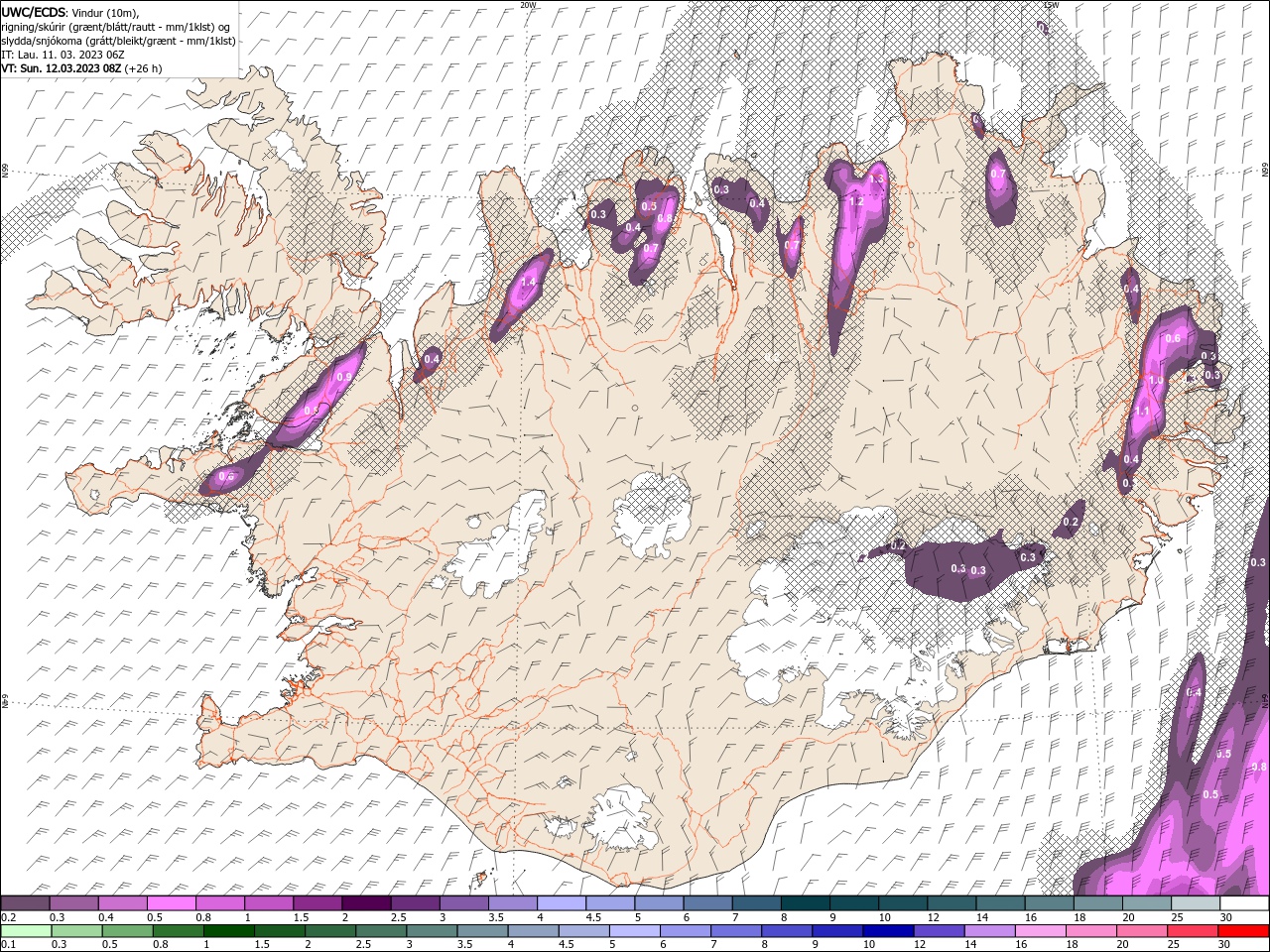Click the red 25–30 rain scale swatch
The width and height of the screenshot is (1270, 952).
click(1193, 931)
